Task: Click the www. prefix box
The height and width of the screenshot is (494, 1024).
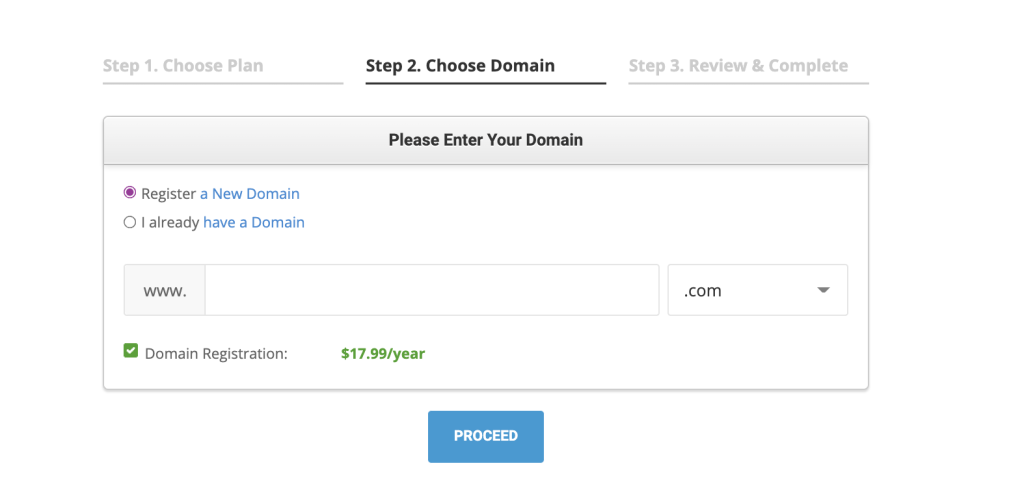Action: 165,290
